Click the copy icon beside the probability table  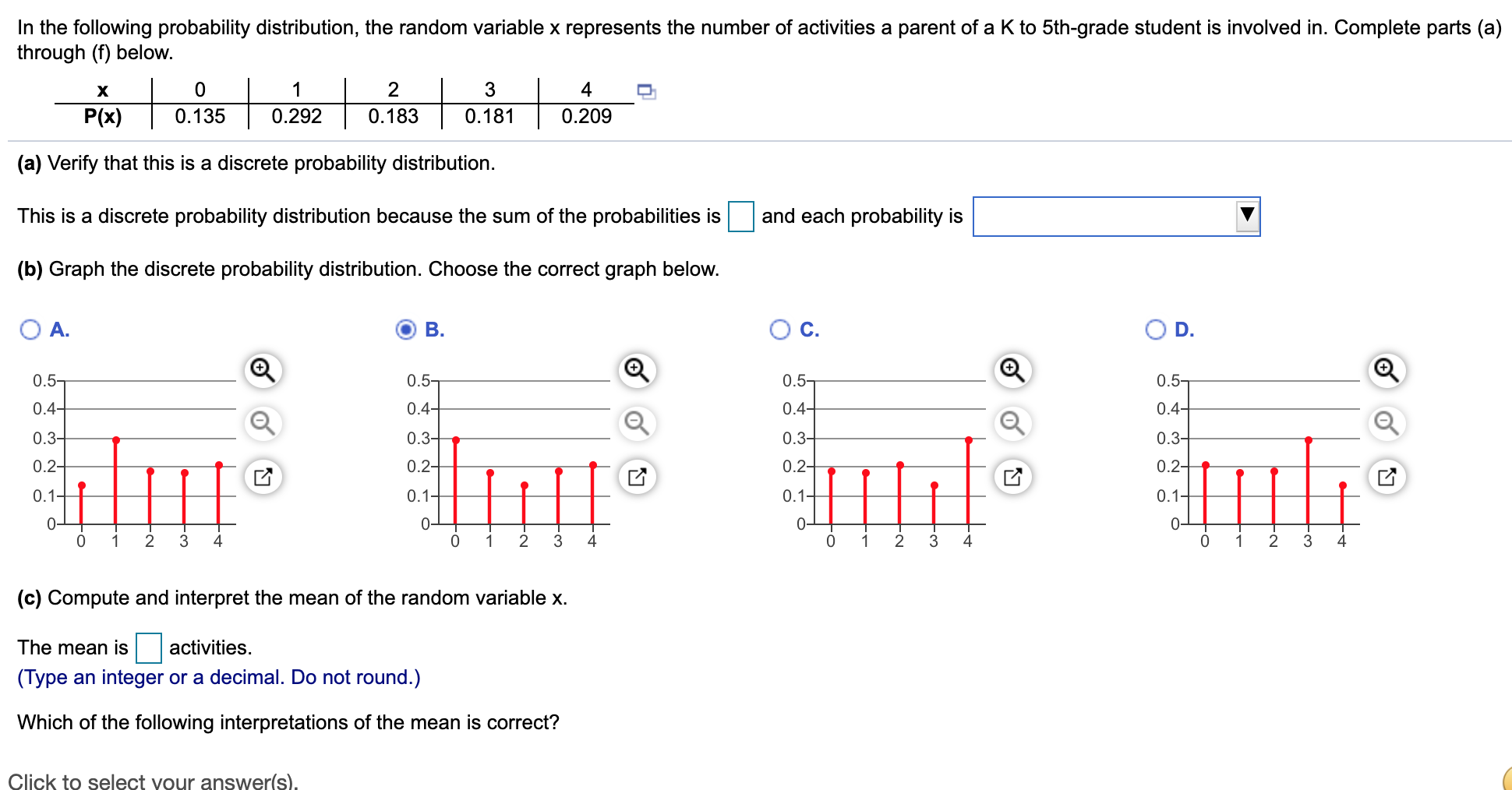point(647,92)
